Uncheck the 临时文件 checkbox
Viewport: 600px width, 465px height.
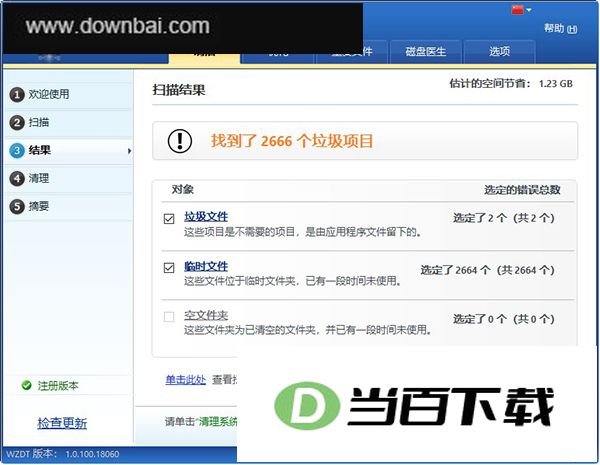click(169, 268)
